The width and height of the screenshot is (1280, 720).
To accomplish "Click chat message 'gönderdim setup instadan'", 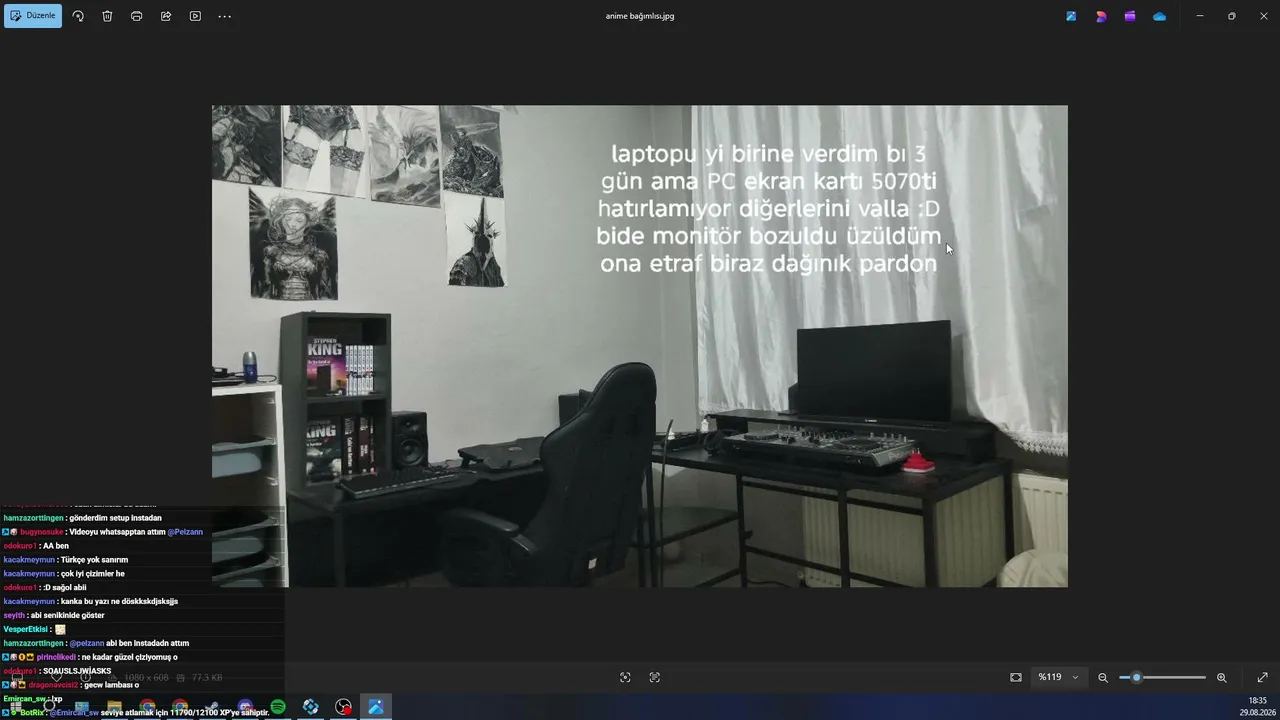I will click(x=115, y=518).
